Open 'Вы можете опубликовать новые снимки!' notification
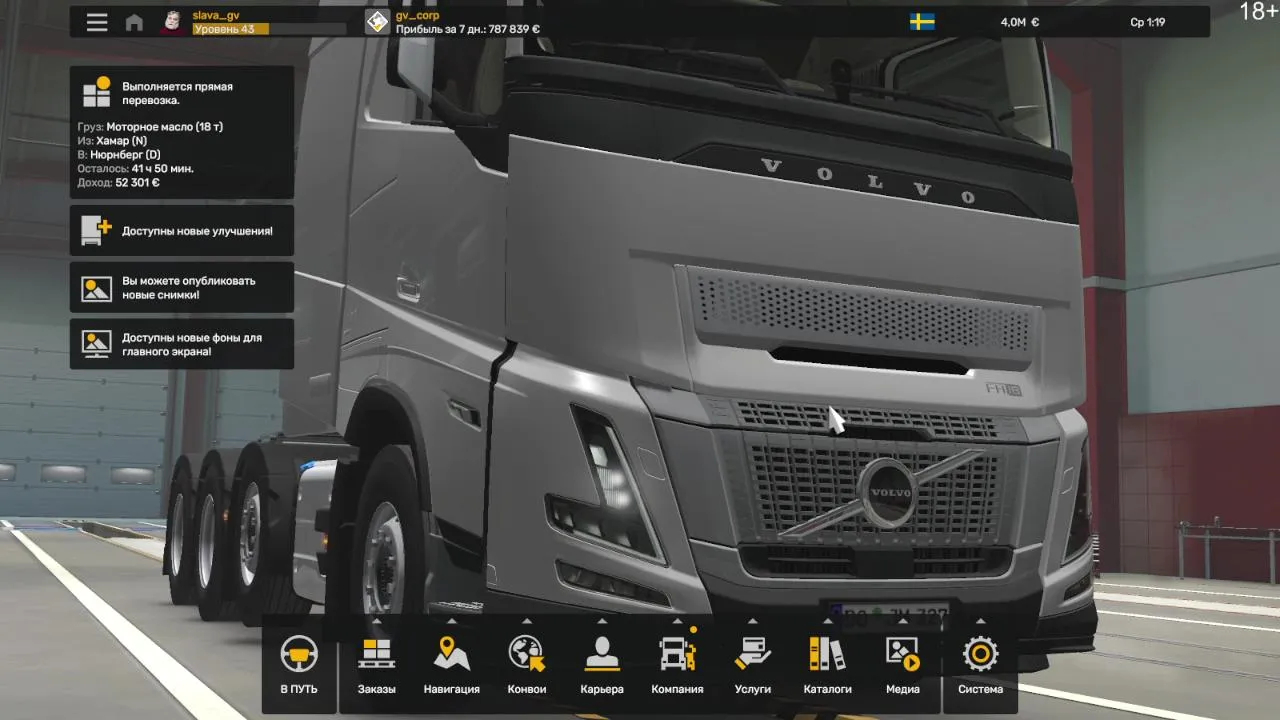Screen dimensions: 1280x720 point(182,288)
